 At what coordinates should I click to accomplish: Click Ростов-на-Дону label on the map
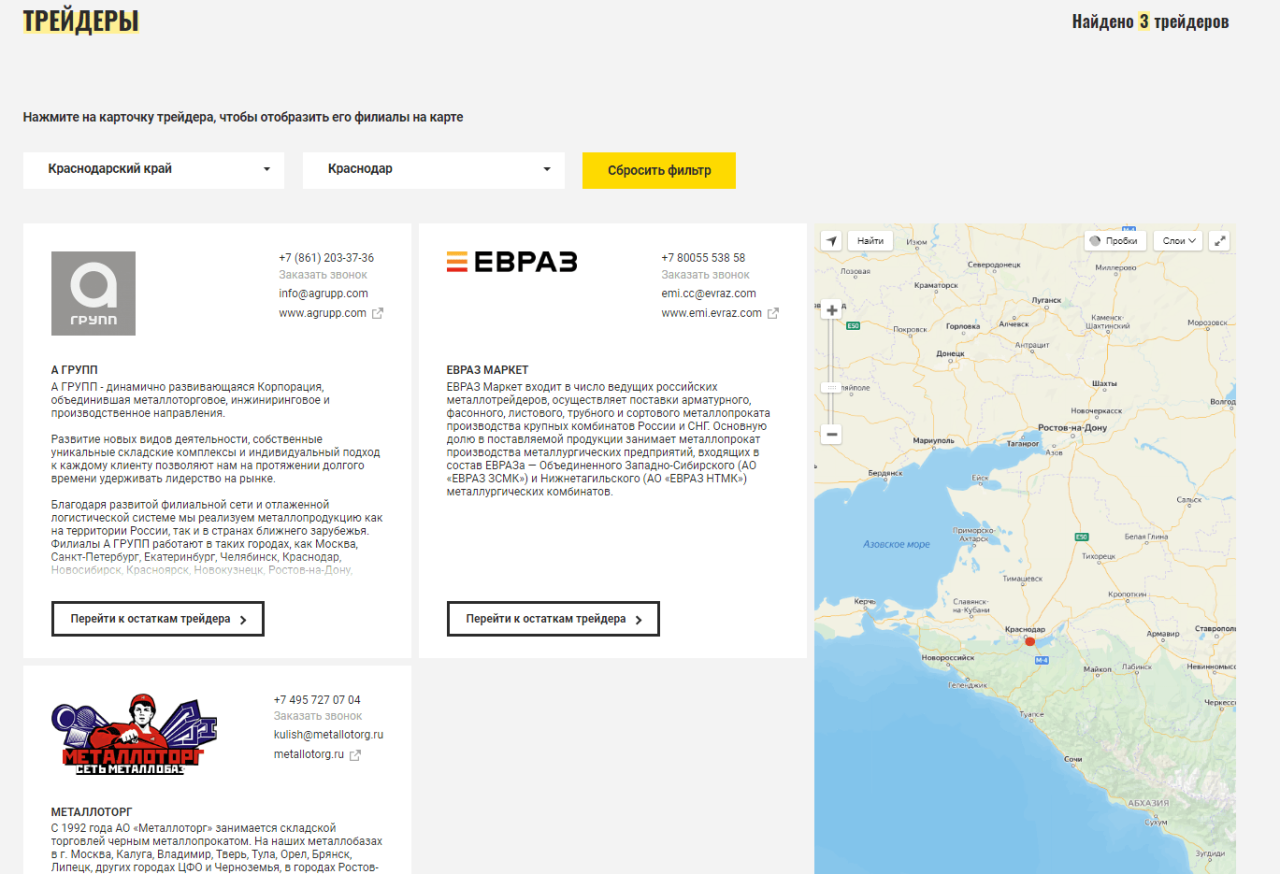[x=1075, y=428]
